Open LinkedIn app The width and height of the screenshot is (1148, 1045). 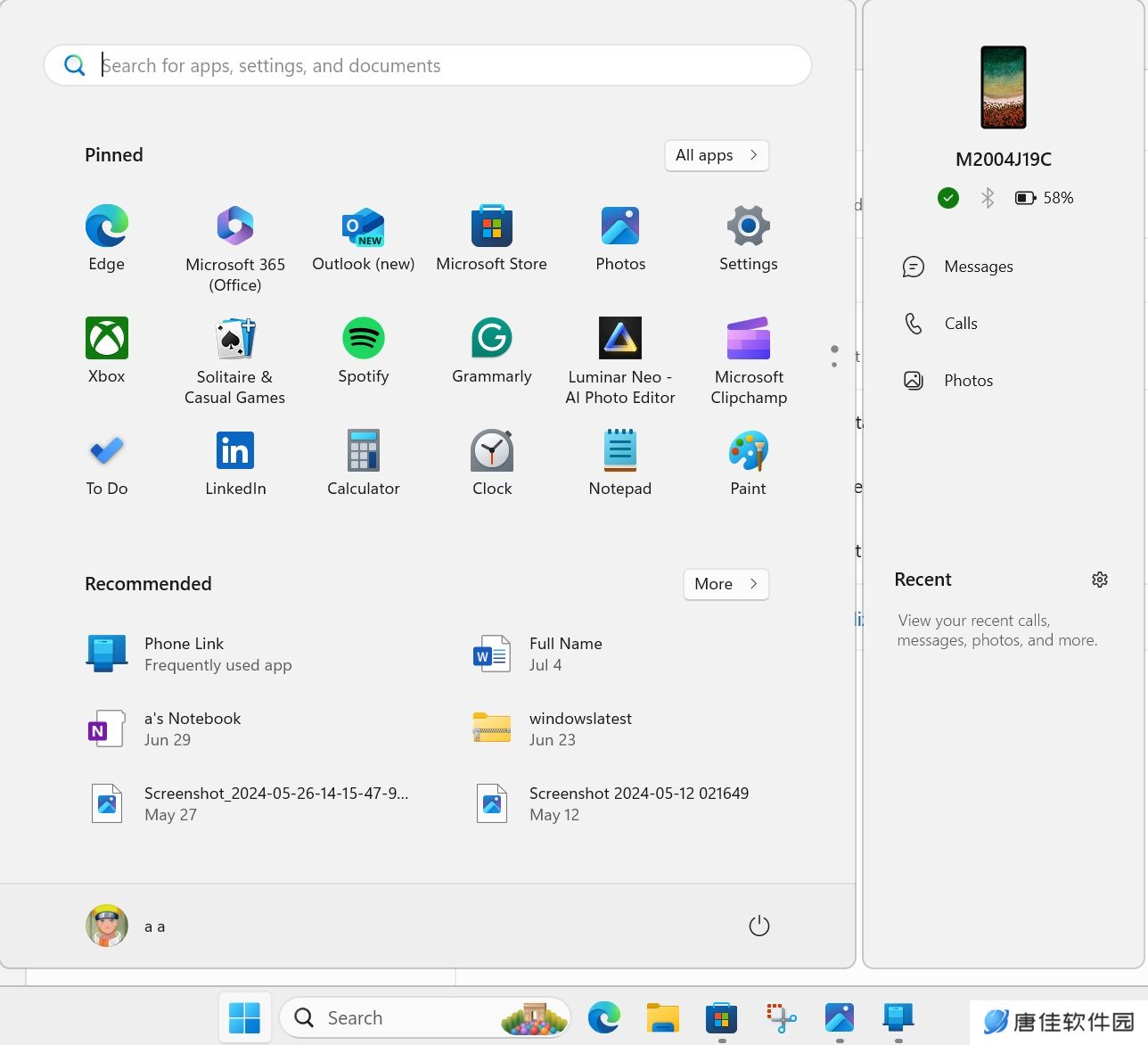pyautogui.click(x=235, y=463)
